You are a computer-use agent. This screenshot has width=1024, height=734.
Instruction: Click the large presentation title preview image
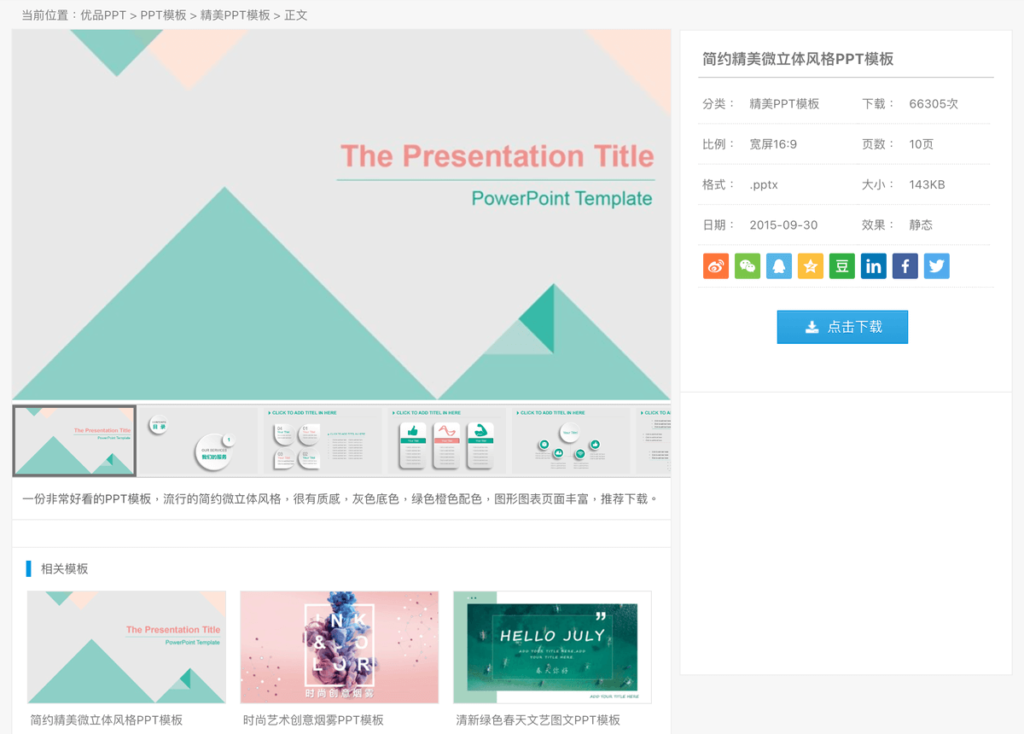(x=342, y=214)
